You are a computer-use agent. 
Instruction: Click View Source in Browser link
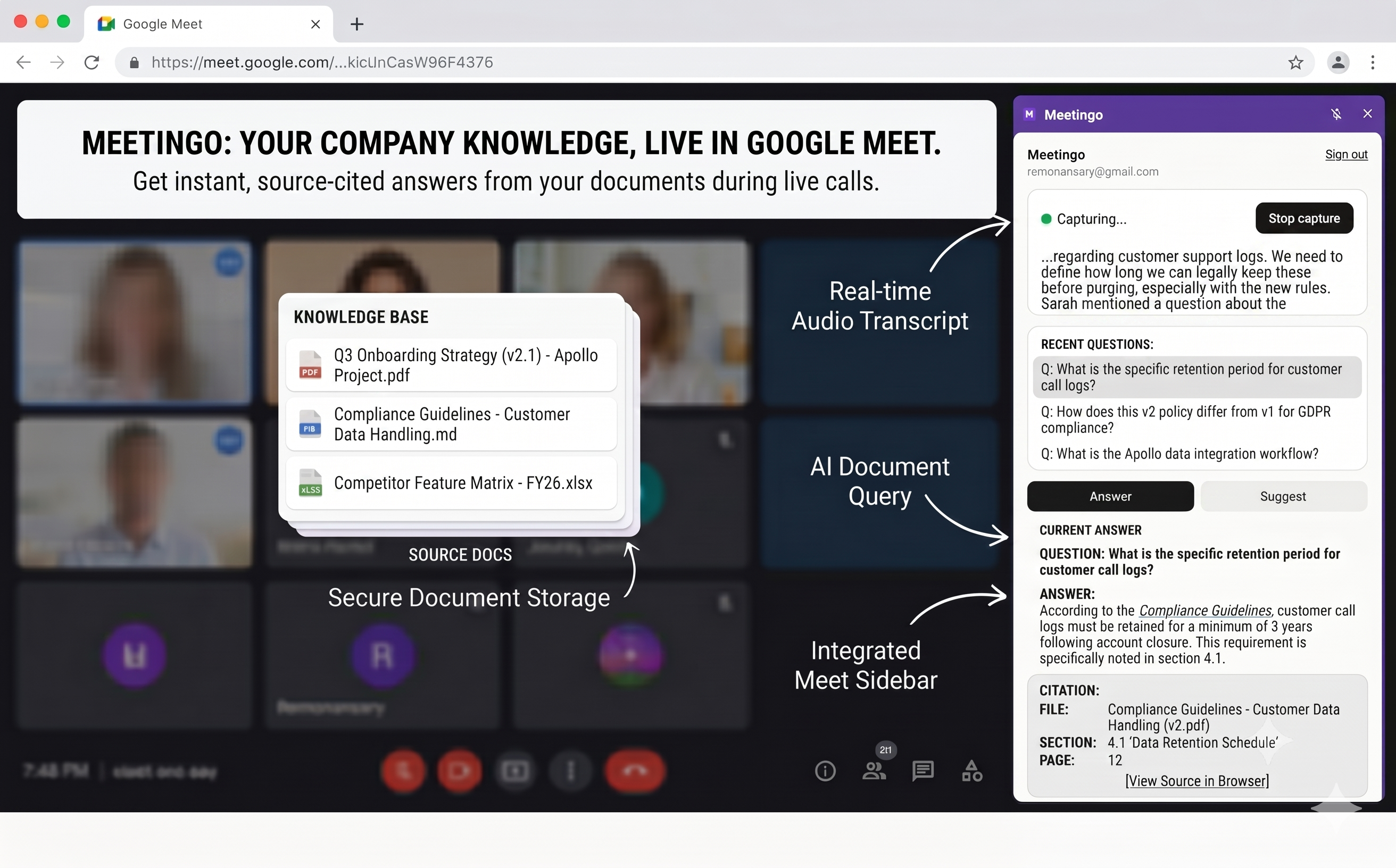click(x=1196, y=781)
